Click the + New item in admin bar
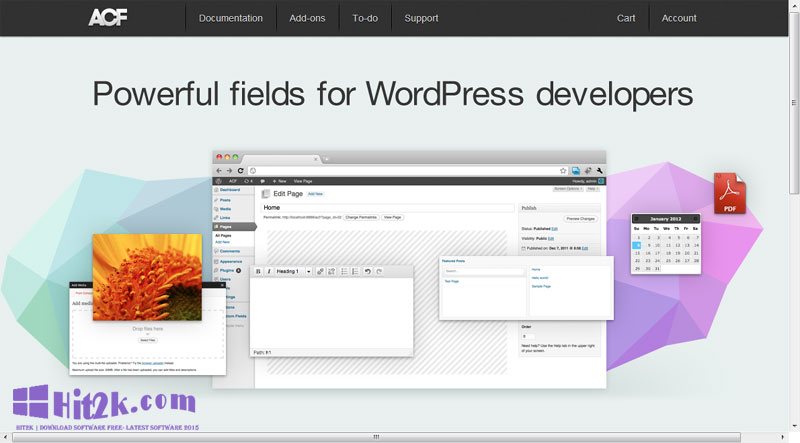 click(x=279, y=181)
